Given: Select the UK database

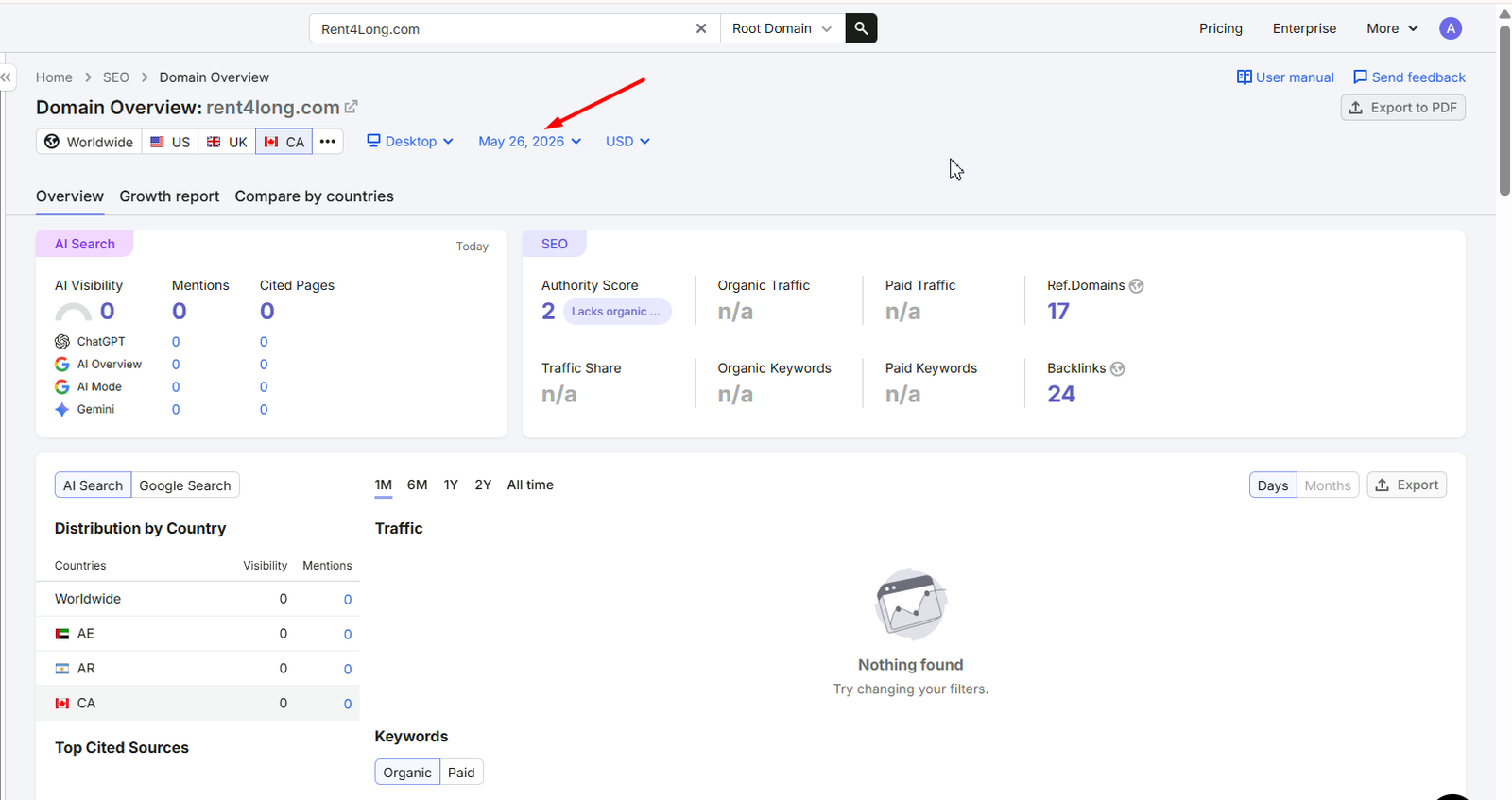Looking at the screenshot, I should click(x=227, y=142).
